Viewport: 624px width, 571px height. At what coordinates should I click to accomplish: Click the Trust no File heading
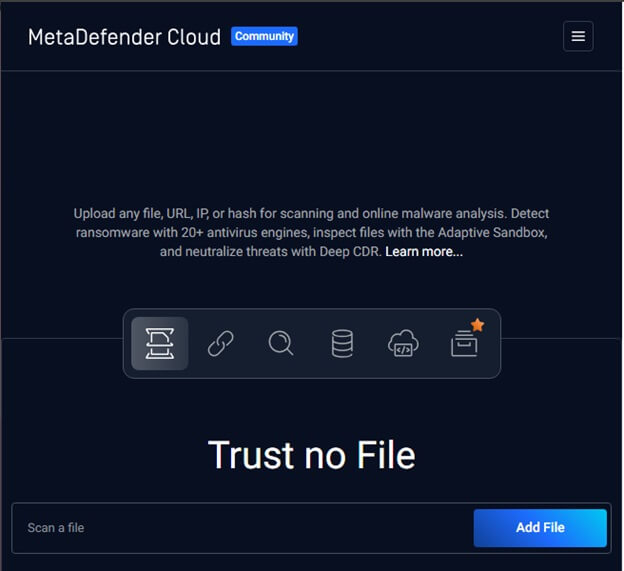click(x=312, y=455)
